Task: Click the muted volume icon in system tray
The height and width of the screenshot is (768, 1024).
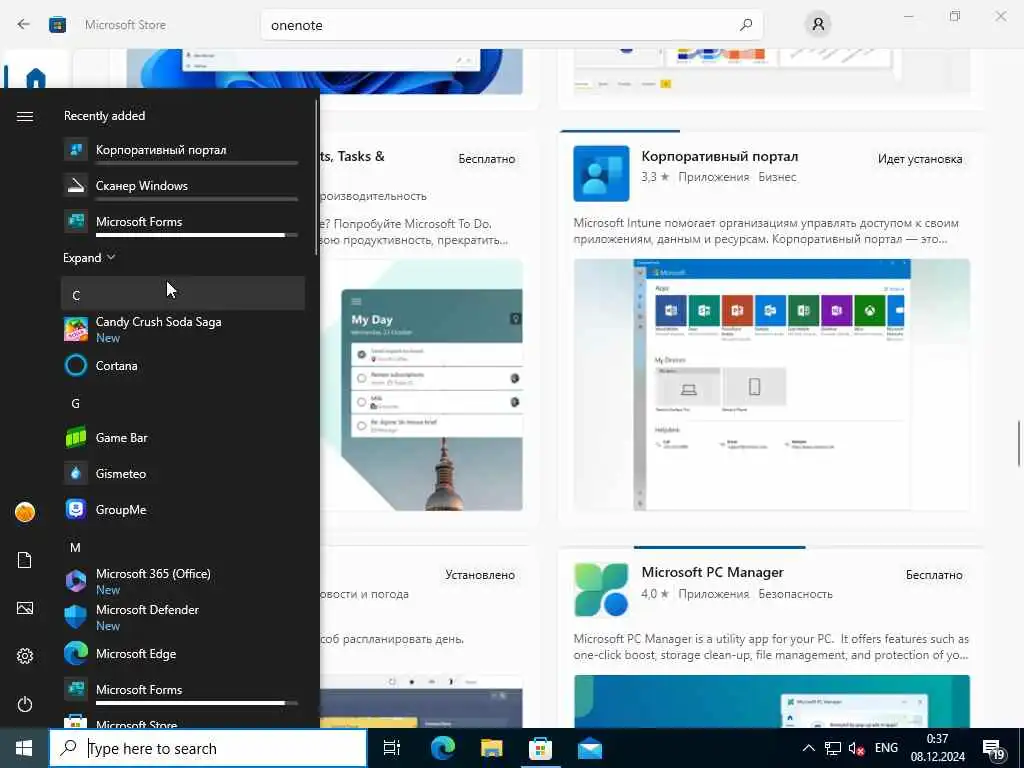Action: [x=856, y=748]
